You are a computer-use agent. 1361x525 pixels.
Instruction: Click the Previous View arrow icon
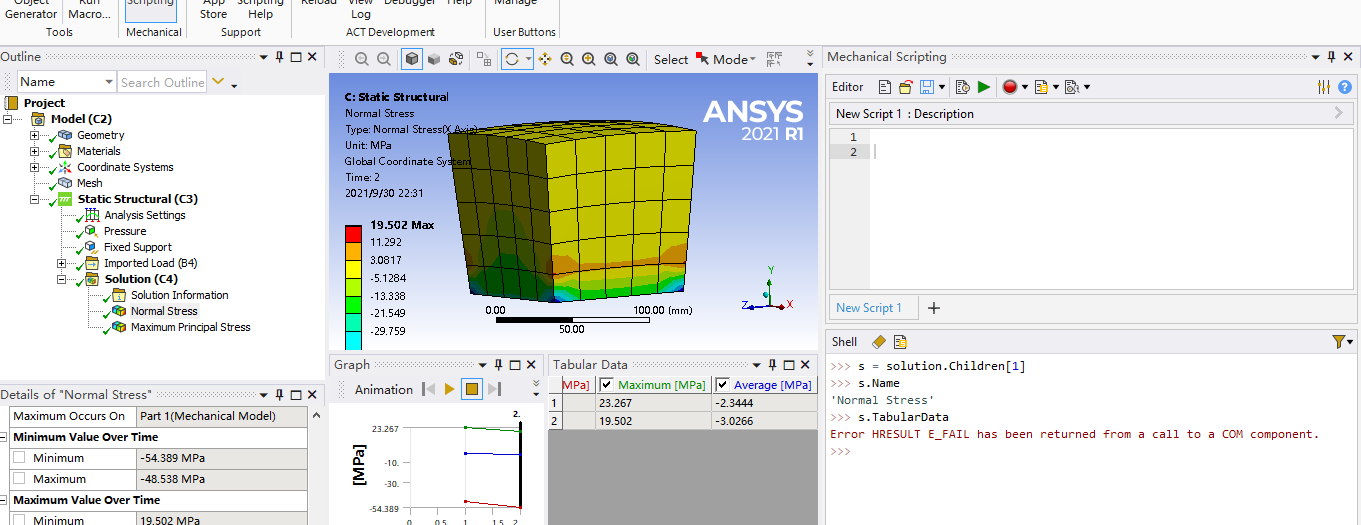[x=362, y=60]
